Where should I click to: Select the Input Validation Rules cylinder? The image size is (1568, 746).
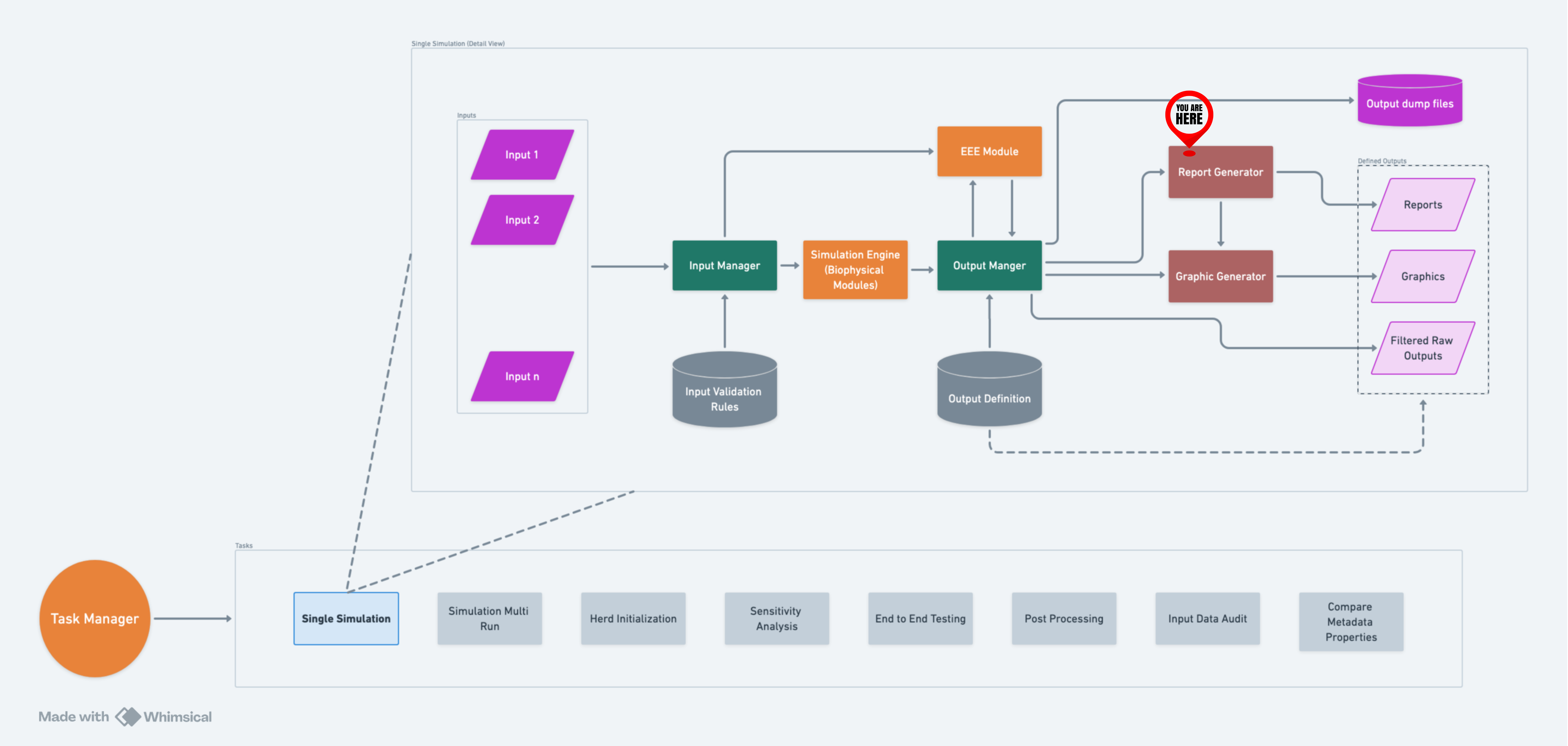coord(724,389)
